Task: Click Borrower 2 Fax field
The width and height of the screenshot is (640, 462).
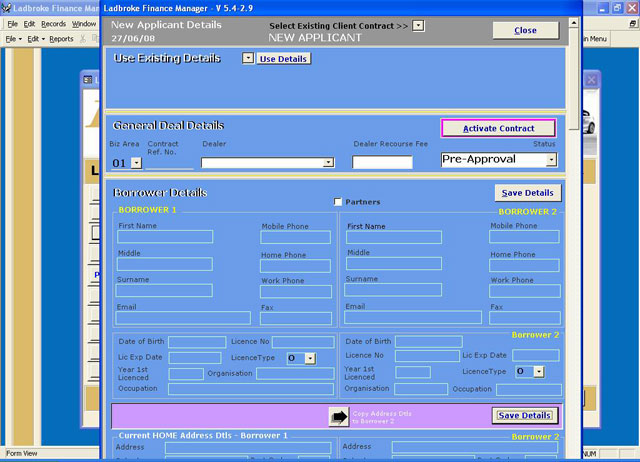Action: (x=525, y=318)
